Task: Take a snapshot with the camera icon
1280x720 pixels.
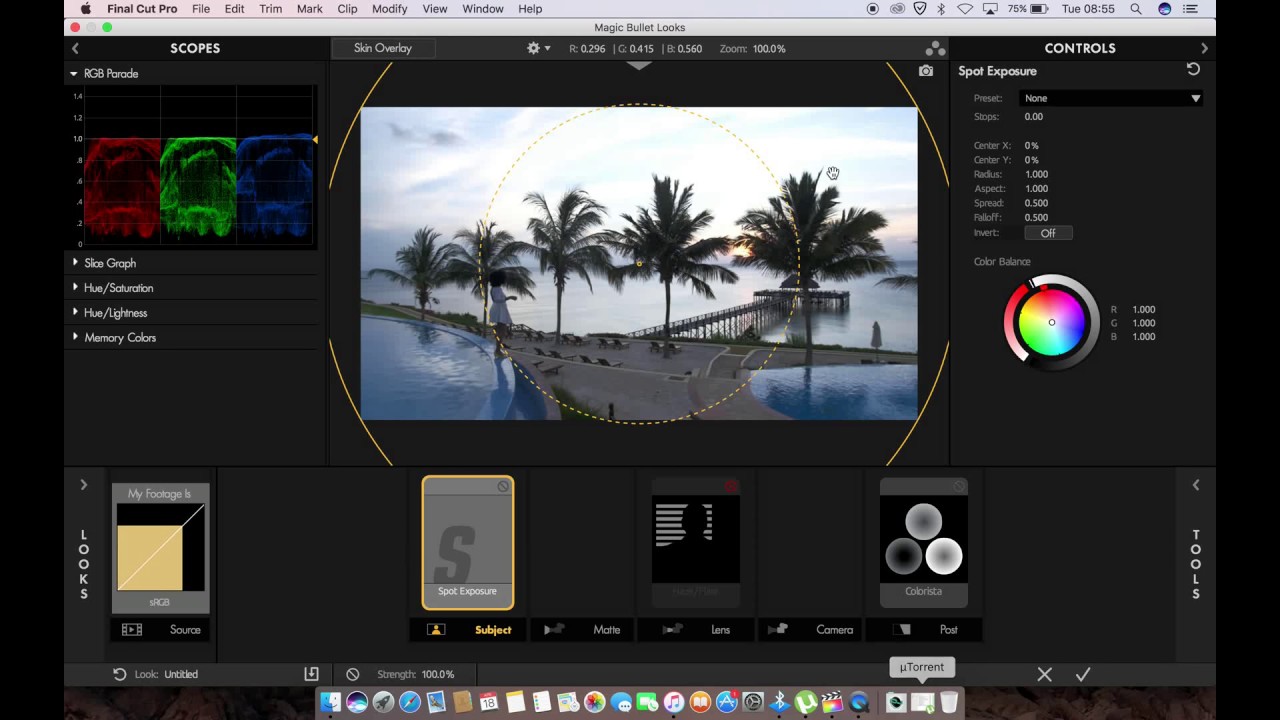Action: point(926,71)
